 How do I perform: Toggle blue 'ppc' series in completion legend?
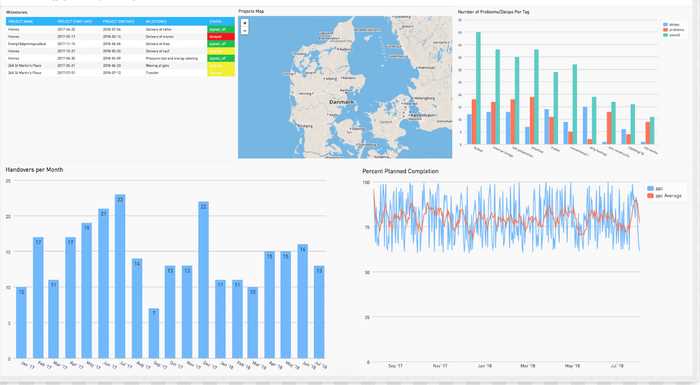(x=655, y=188)
